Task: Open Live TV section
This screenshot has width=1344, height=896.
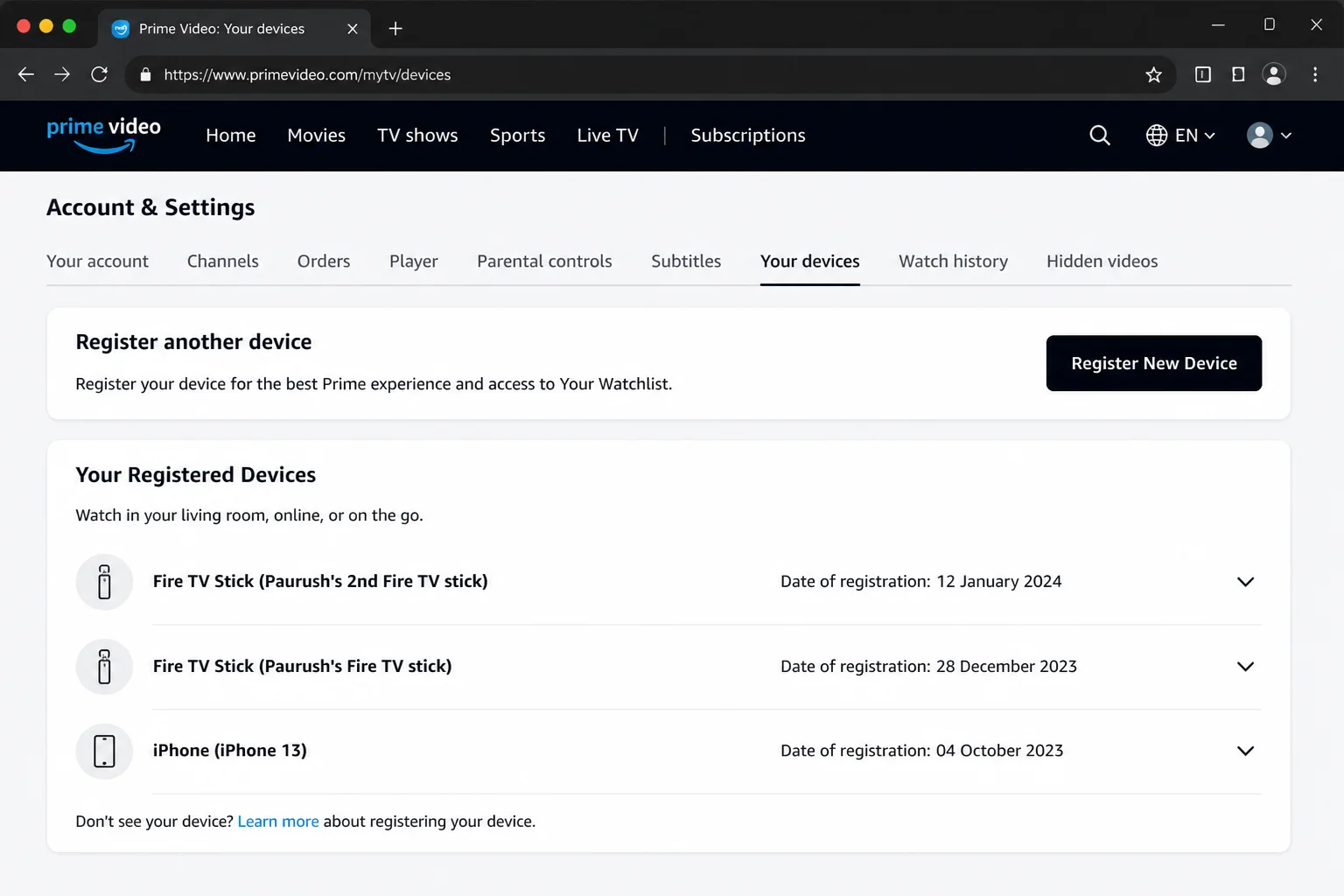Action: [x=607, y=136]
